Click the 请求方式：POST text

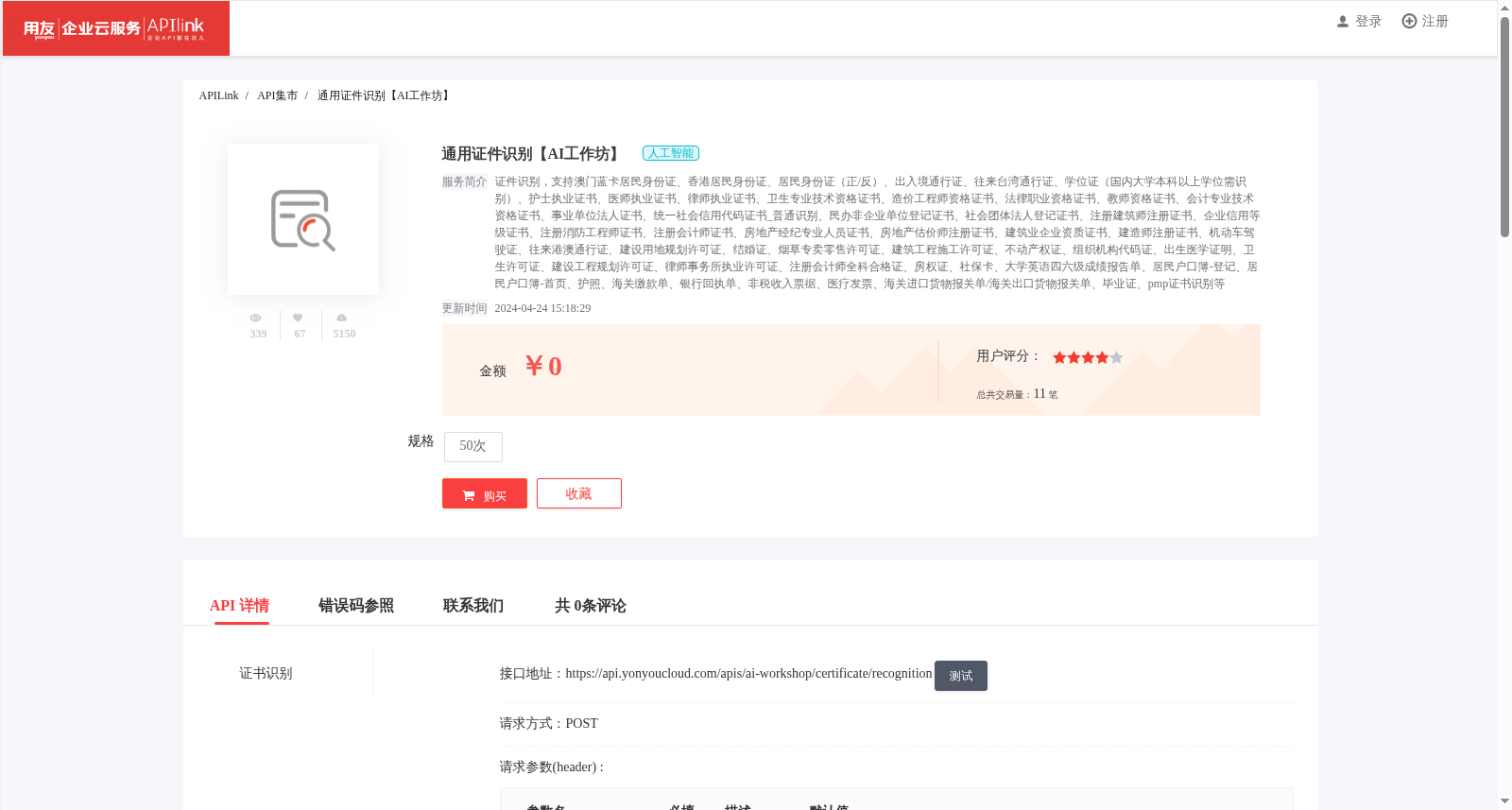pyautogui.click(x=549, y=724)
